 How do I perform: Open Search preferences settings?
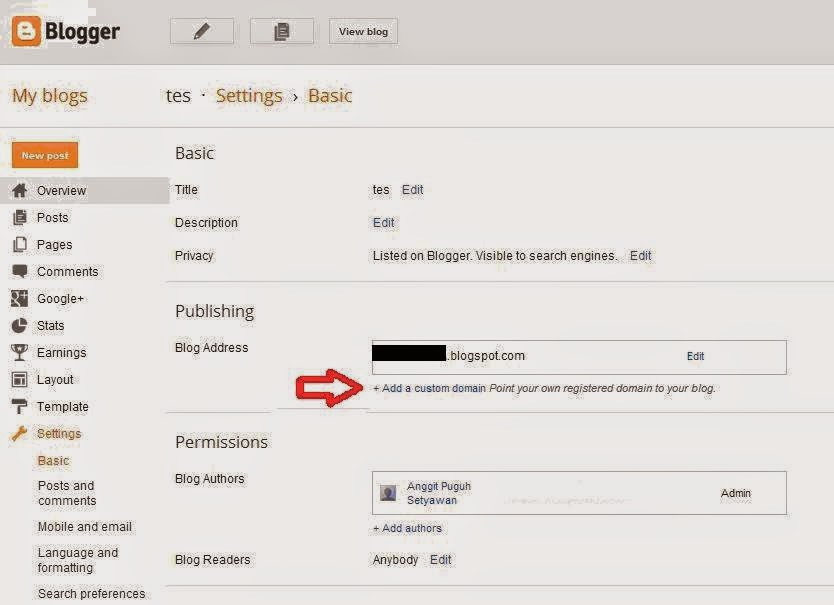(91, 593)
